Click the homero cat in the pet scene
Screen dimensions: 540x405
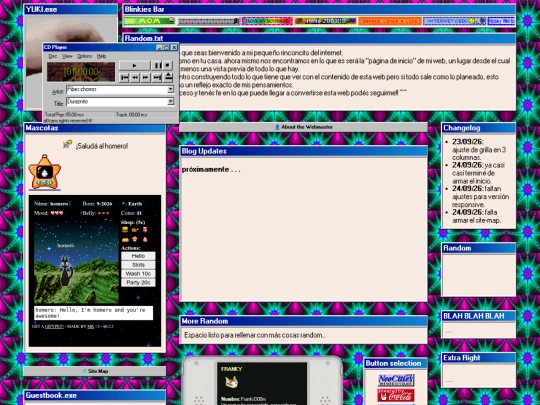tap(66, 271)
